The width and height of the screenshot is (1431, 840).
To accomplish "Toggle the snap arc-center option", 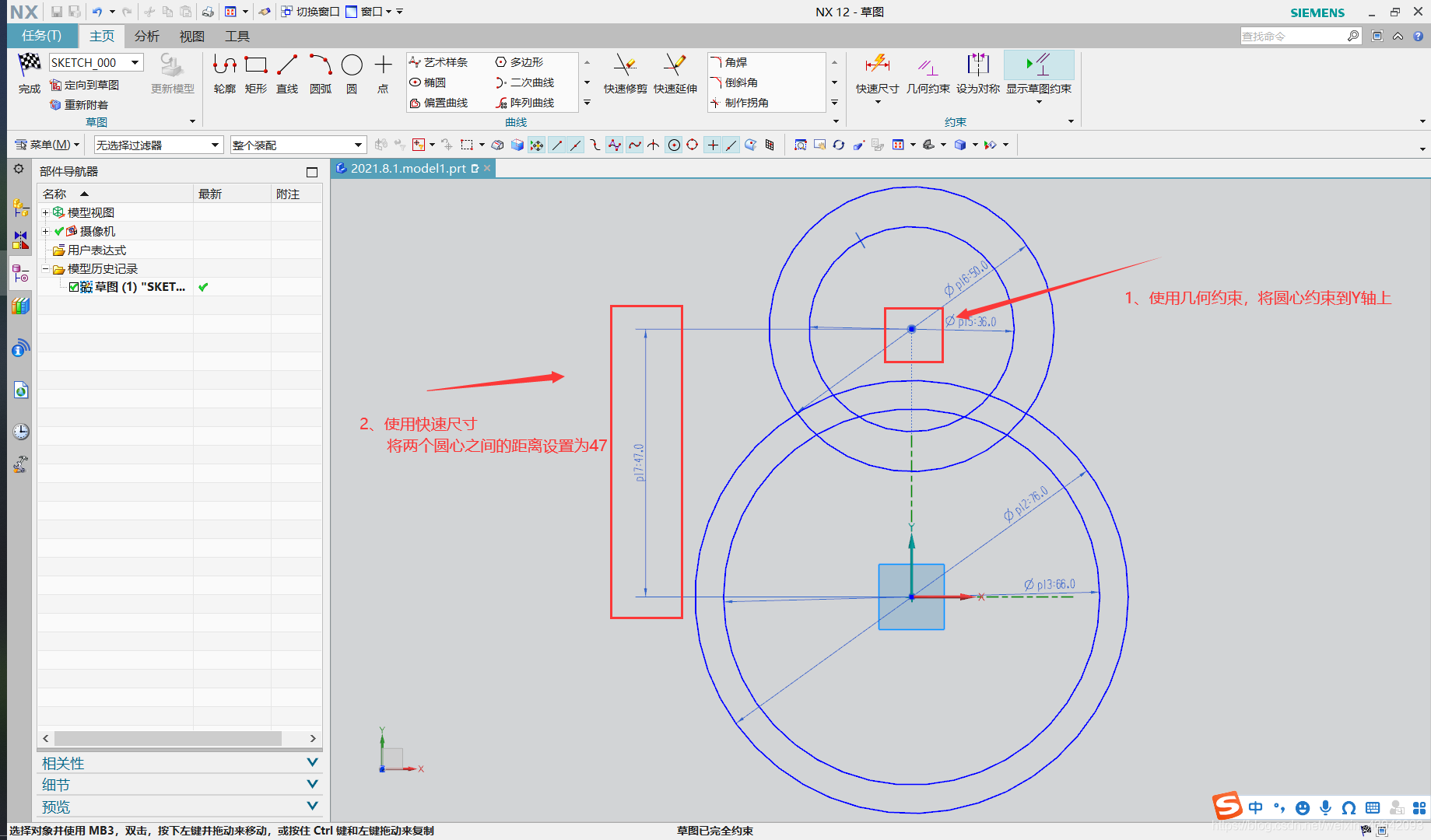I will [x=674, y=145].
